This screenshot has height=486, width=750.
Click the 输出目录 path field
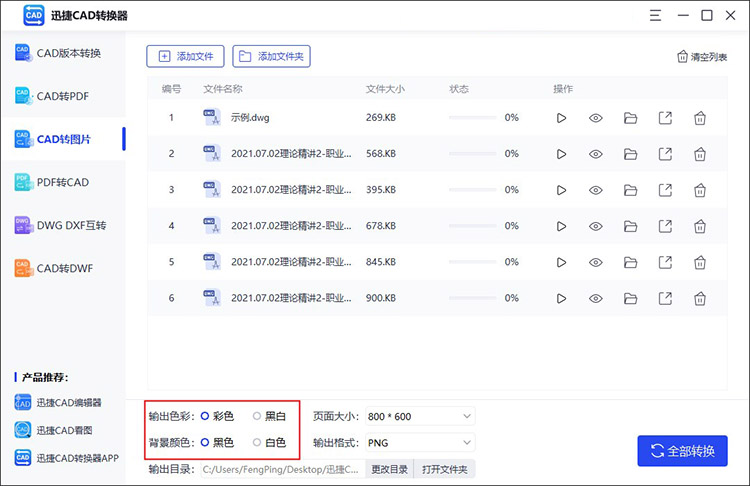click(x=283, y=469)
